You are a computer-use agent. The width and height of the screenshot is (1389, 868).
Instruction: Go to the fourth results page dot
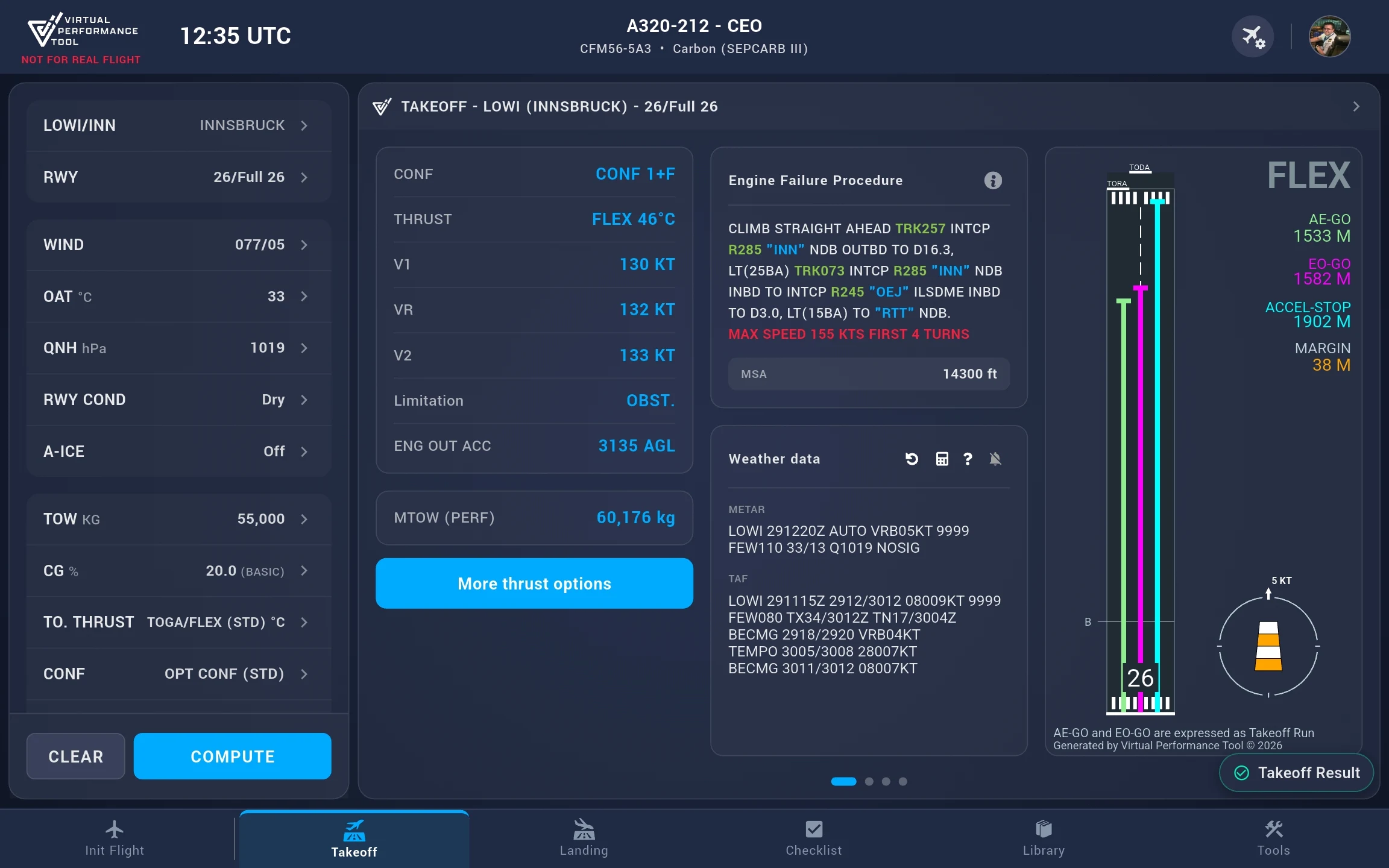click(902, 782)
